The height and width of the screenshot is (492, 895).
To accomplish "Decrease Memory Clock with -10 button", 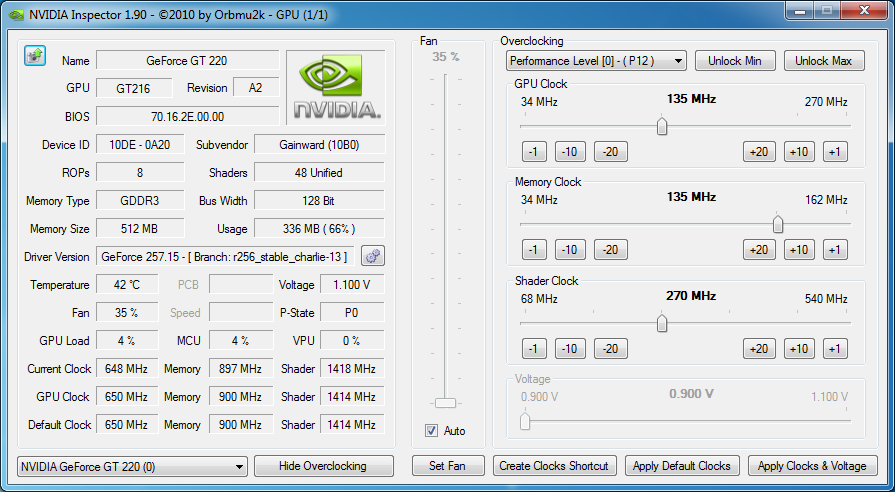I will 570,250.
